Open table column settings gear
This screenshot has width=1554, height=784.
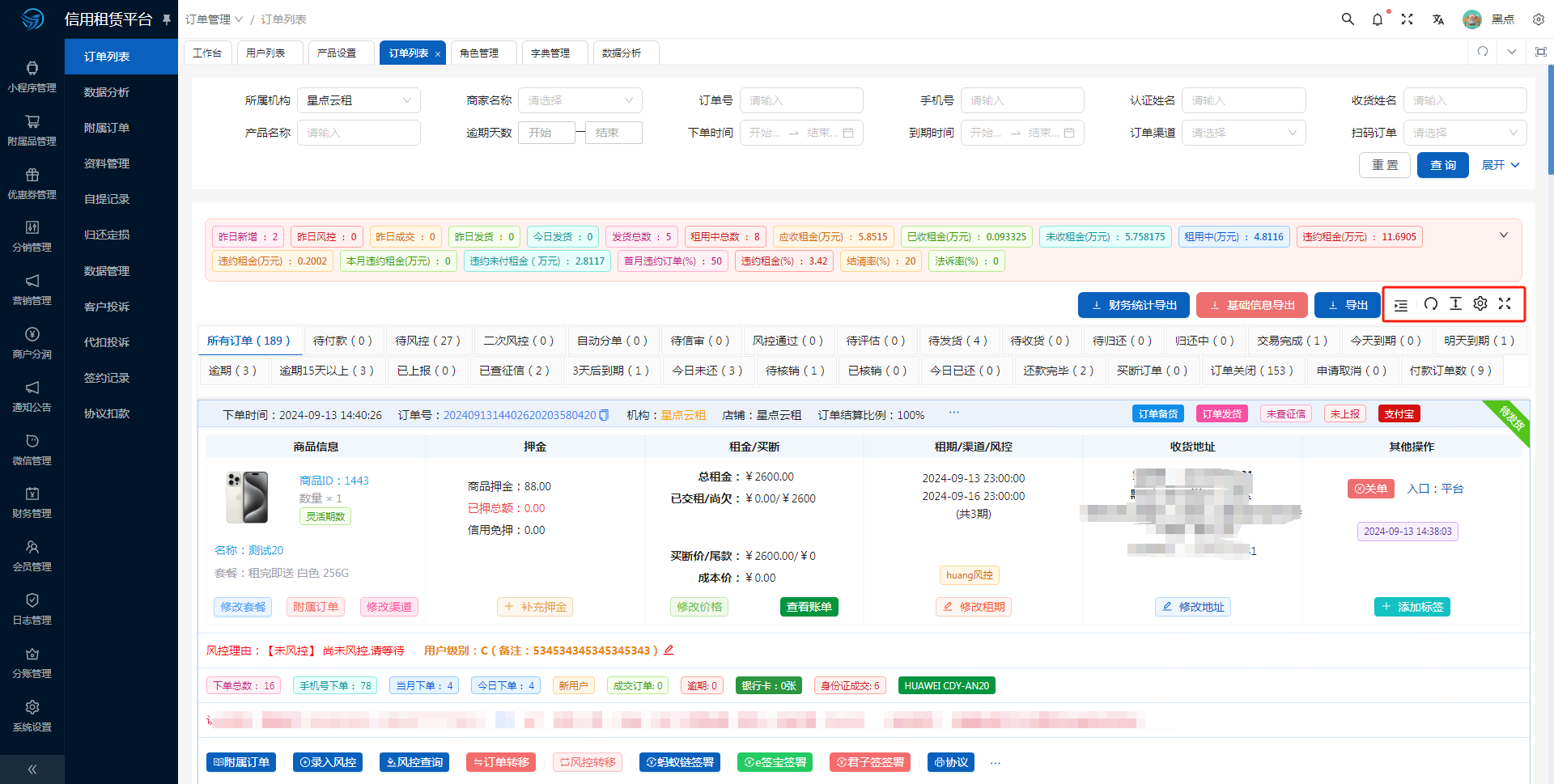(1480, 304)
